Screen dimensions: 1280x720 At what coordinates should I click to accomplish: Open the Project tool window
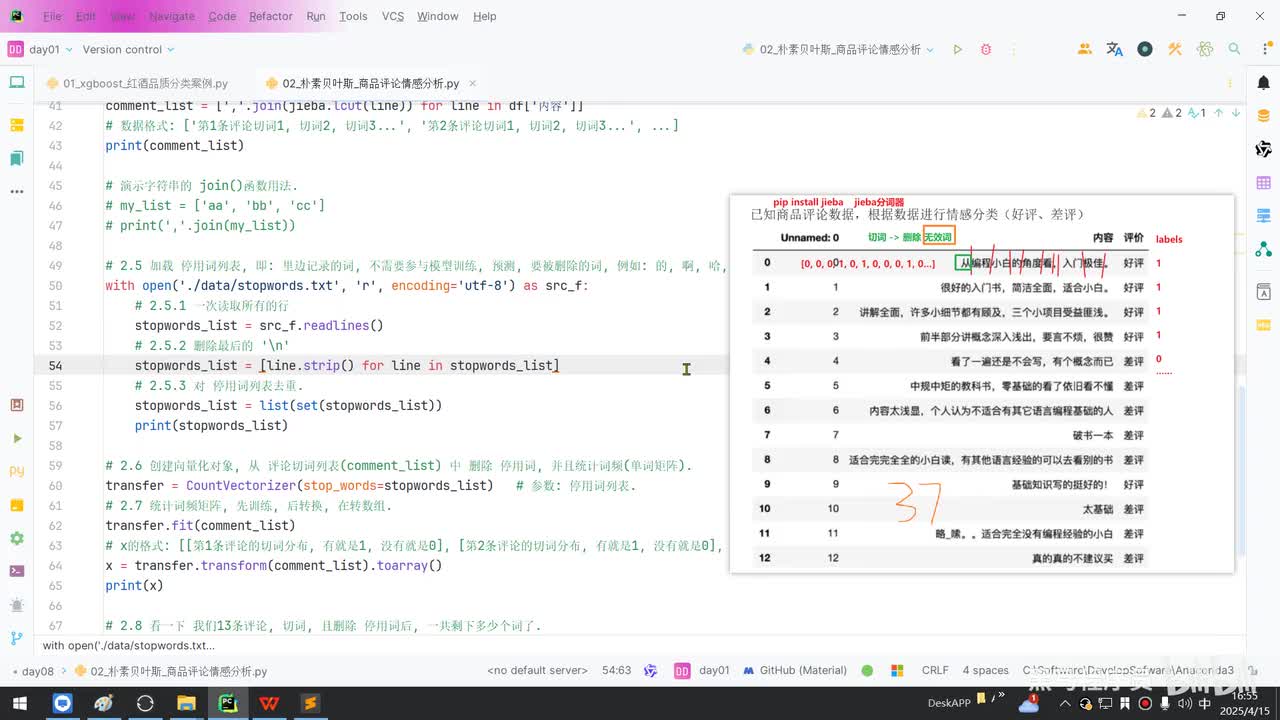pyautogui.click(x=16, y=84)
